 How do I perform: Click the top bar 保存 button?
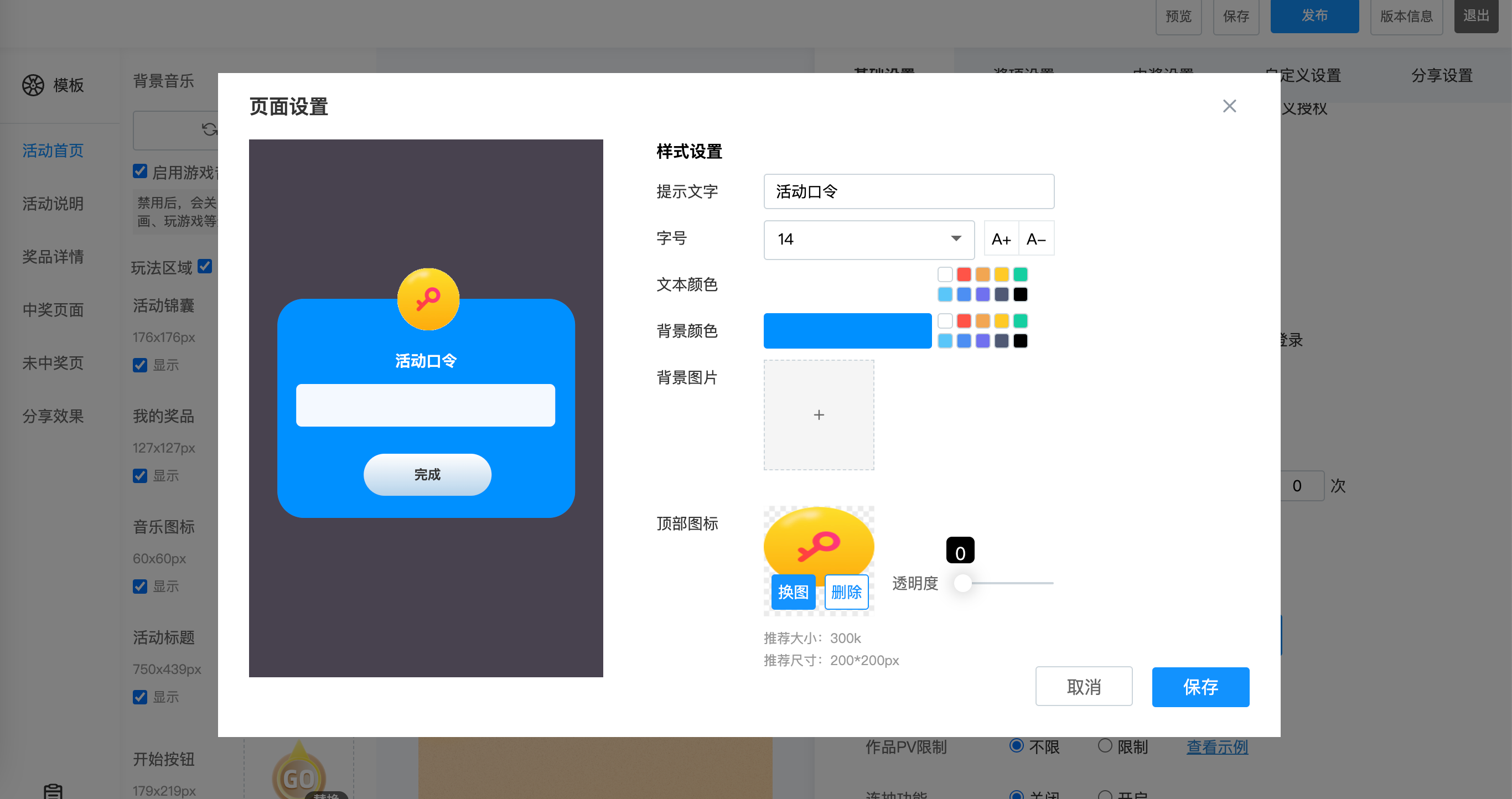(x=1236, y=17)
